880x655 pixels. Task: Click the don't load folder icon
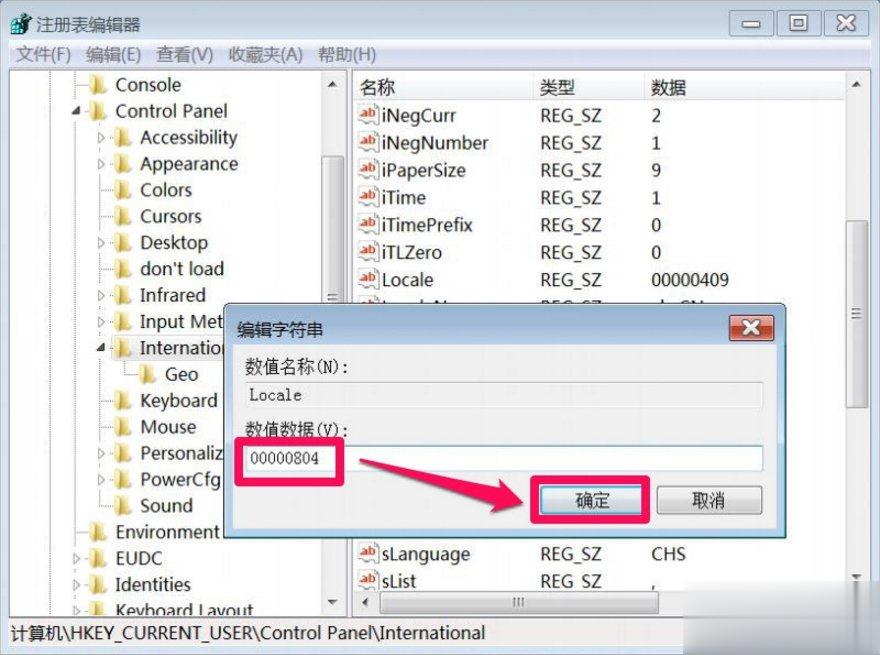(123, 269)
